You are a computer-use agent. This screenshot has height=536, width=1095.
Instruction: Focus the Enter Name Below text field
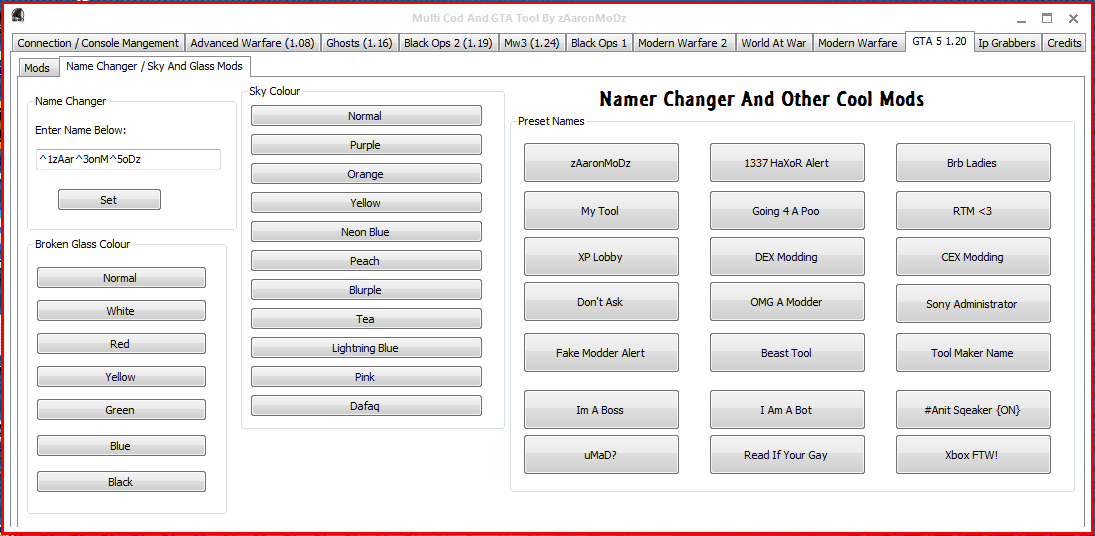(128, 159)
